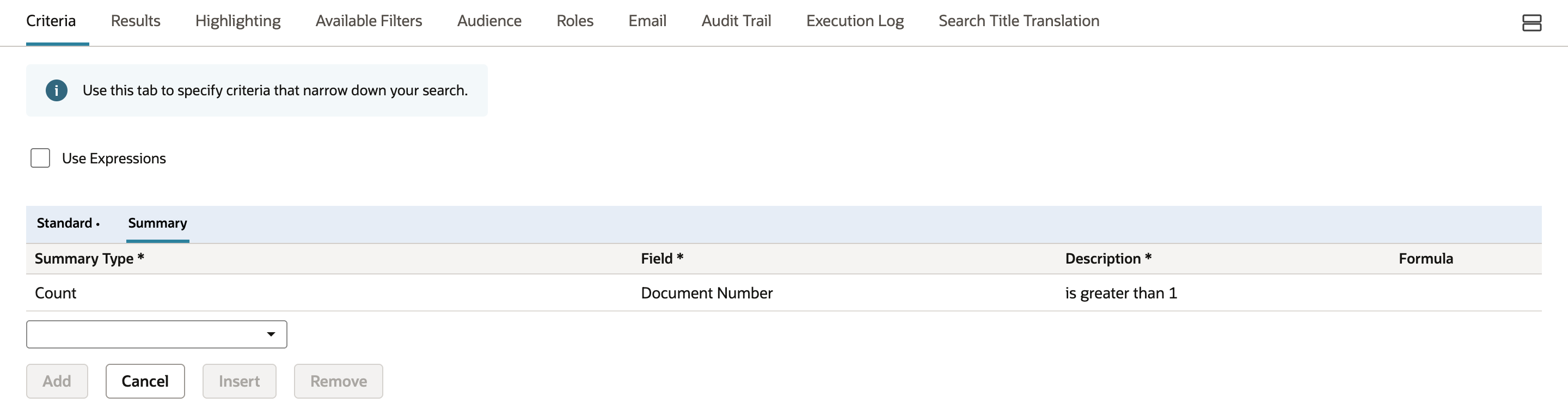Click the Description column header
Image resolution: width=1568 pixels, height=403 pixels.
(1108, 259)
